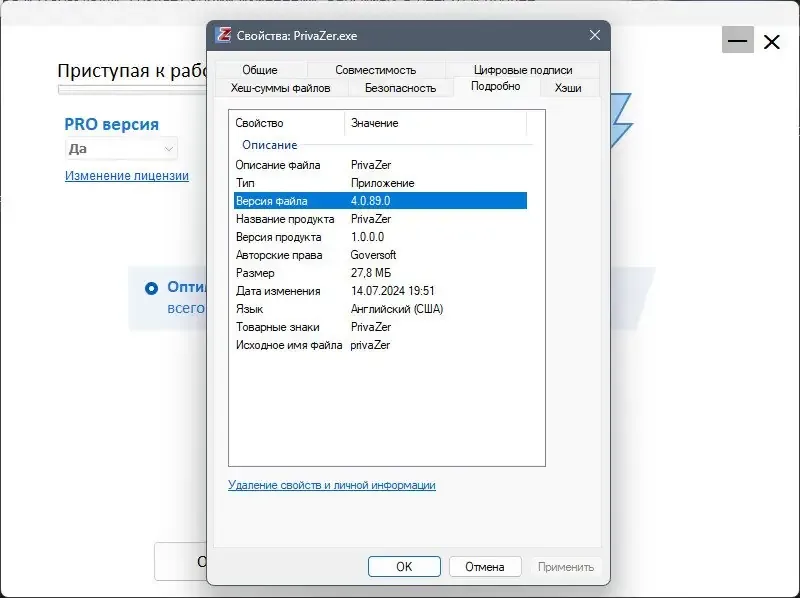
Task: Open the Хэши tab
Action: (567, 88)
